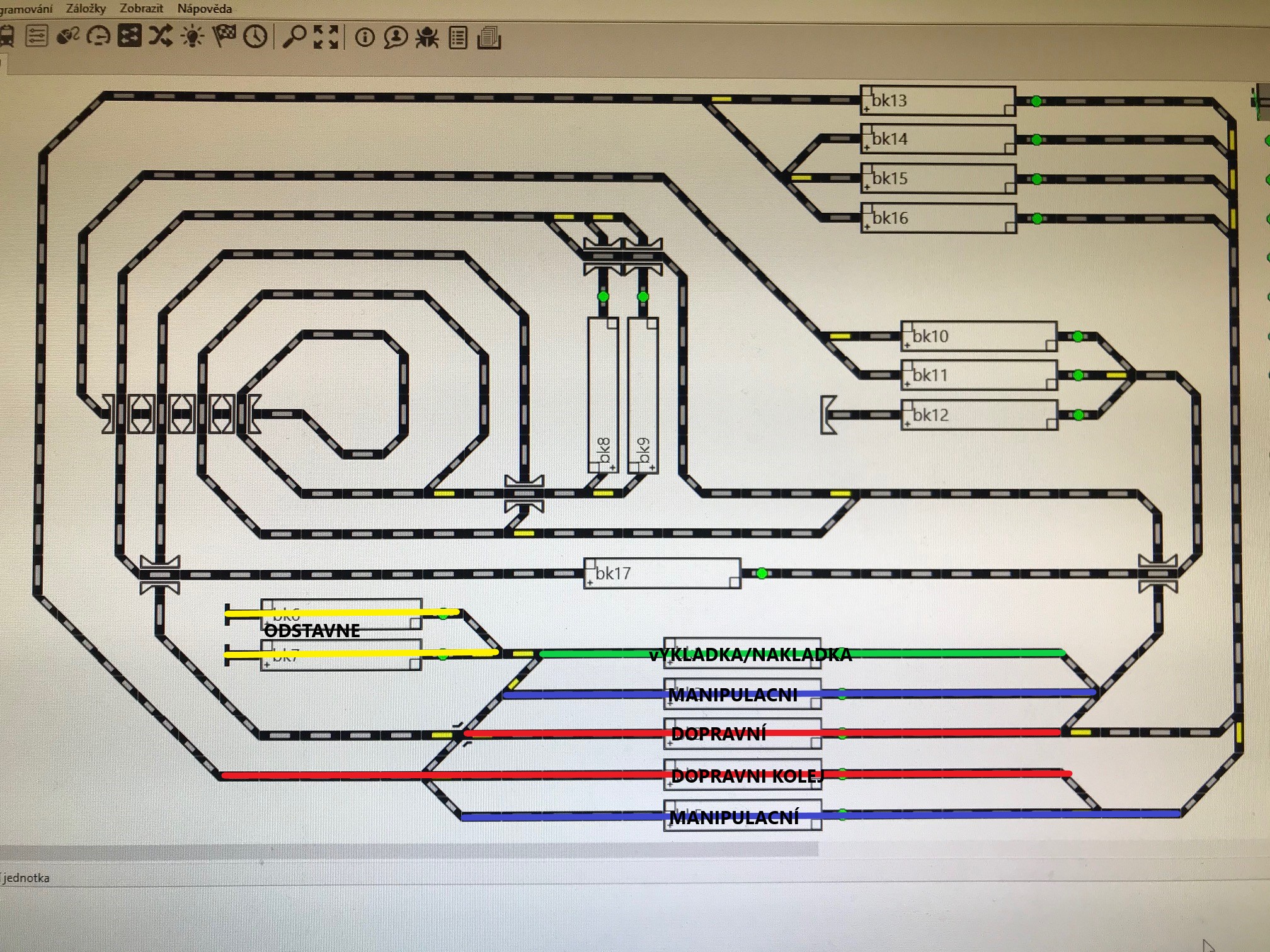Open the Záložky menu
Viewport: 1270px width, 952px height.
coord(86,9)
